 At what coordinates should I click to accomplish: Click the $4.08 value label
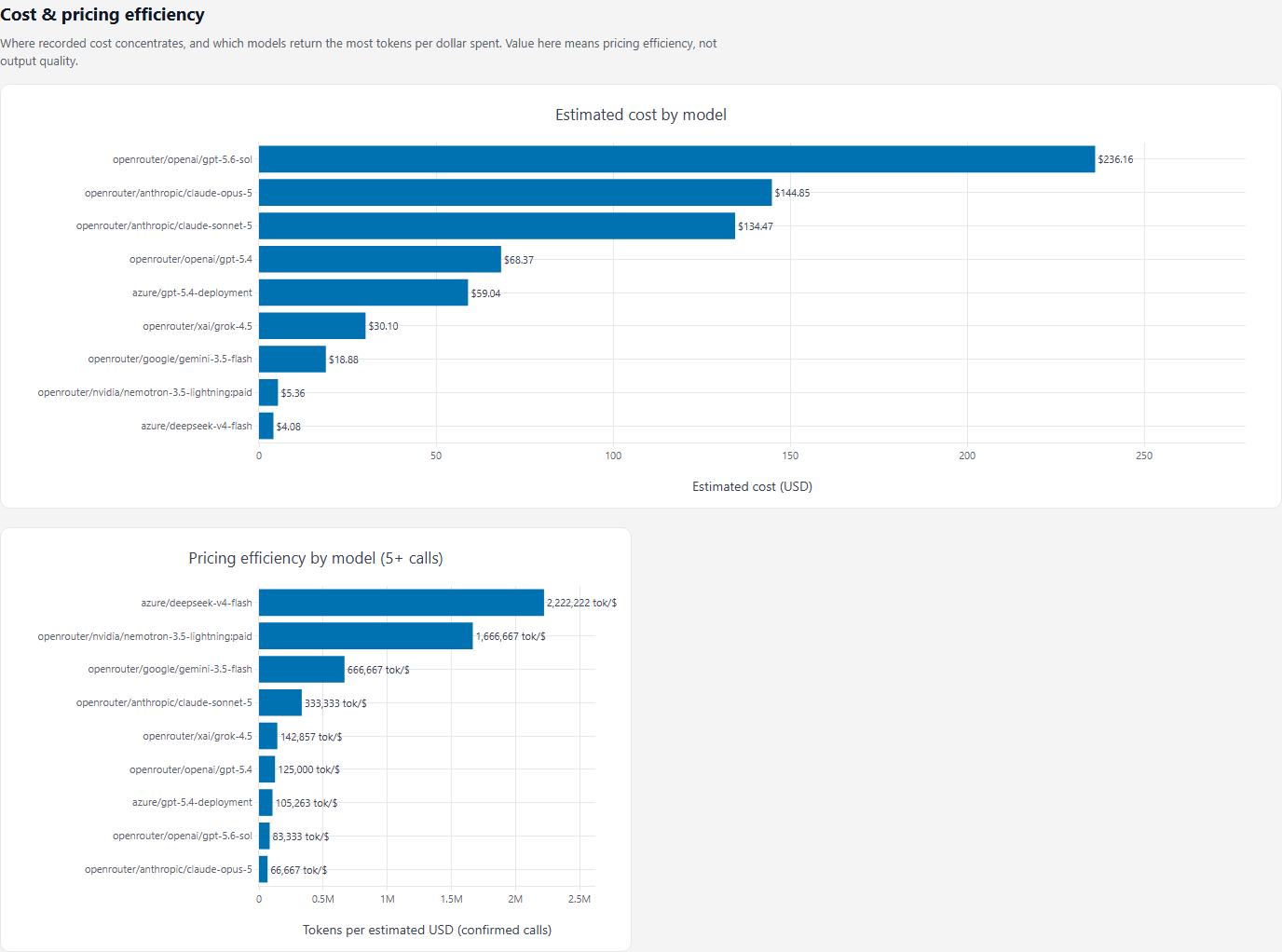[289, 427]
